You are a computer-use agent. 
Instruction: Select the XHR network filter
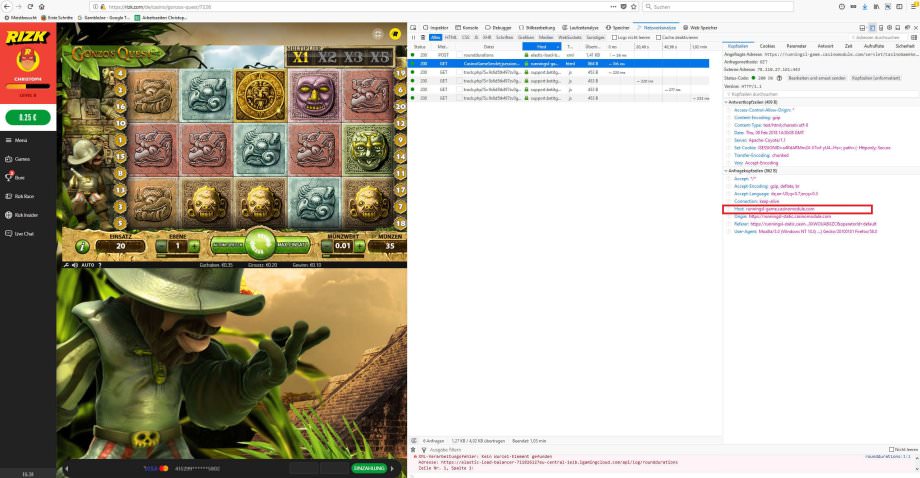(x=486, y=37)
